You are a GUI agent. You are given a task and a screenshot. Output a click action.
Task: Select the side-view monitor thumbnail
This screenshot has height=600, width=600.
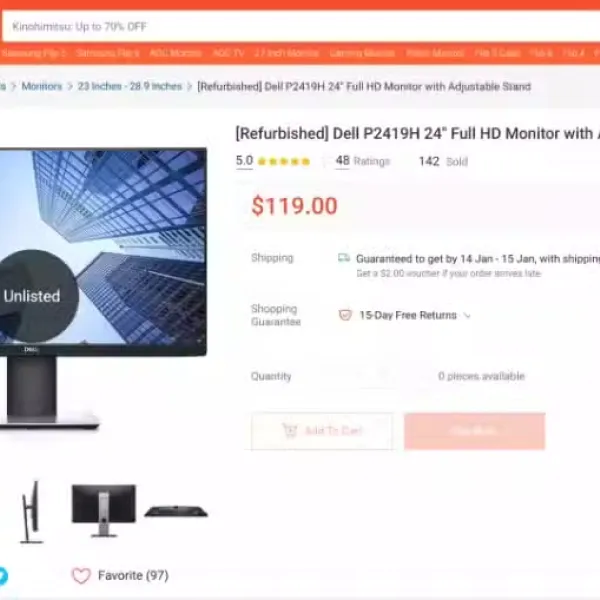point(31,512)
